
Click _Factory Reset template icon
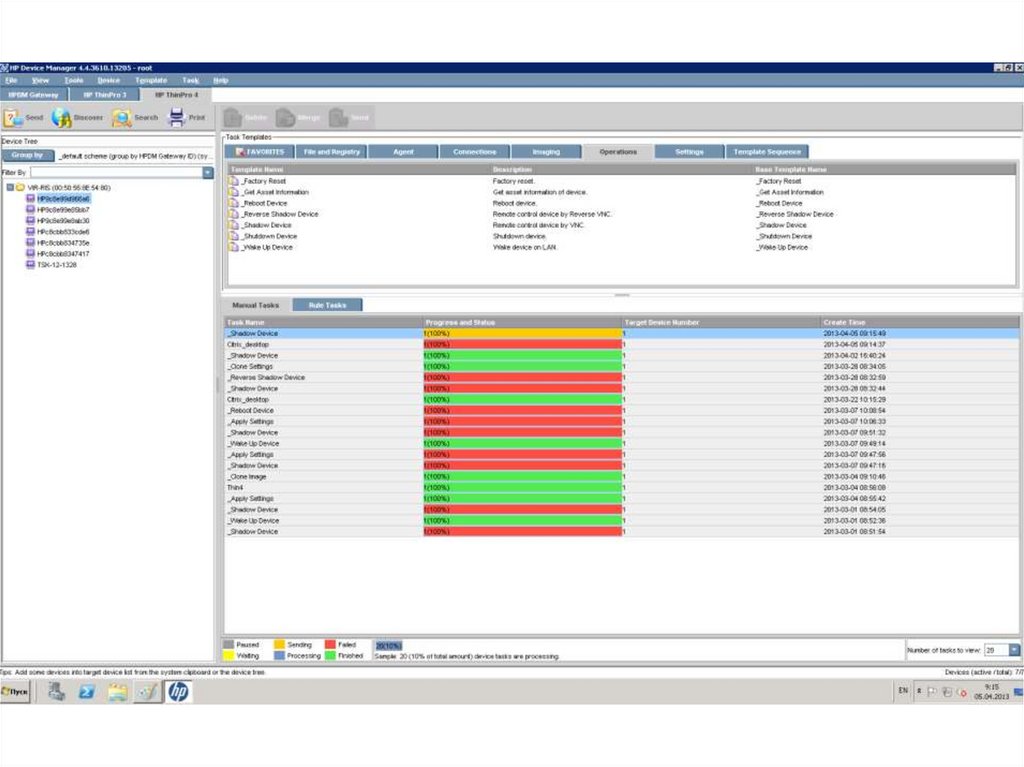[234, 181]
